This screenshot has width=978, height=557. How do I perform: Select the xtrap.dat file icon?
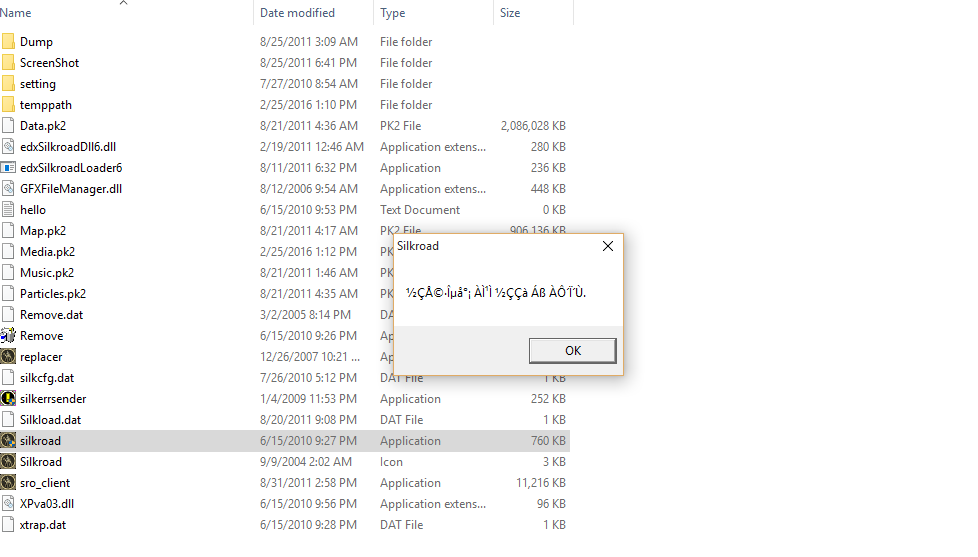pyautogui.click(x=8, y=525)
